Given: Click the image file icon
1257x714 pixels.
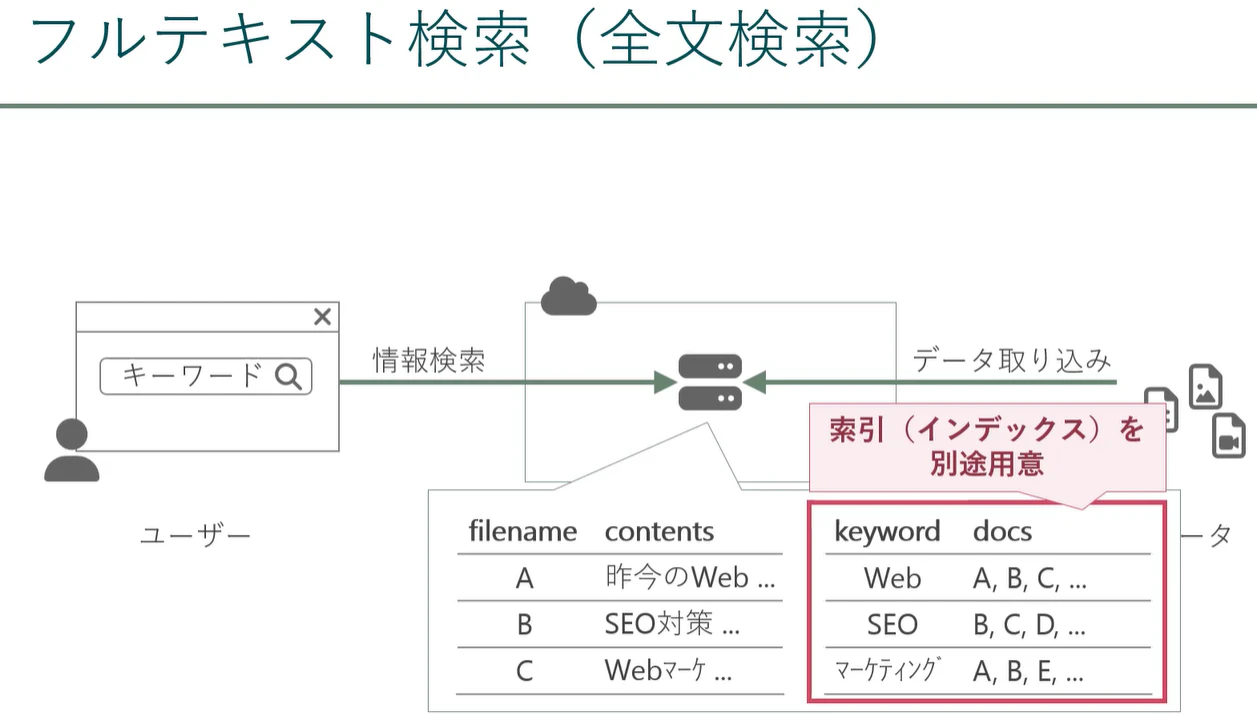Looking at the screenshot, I should point(1205,387).
